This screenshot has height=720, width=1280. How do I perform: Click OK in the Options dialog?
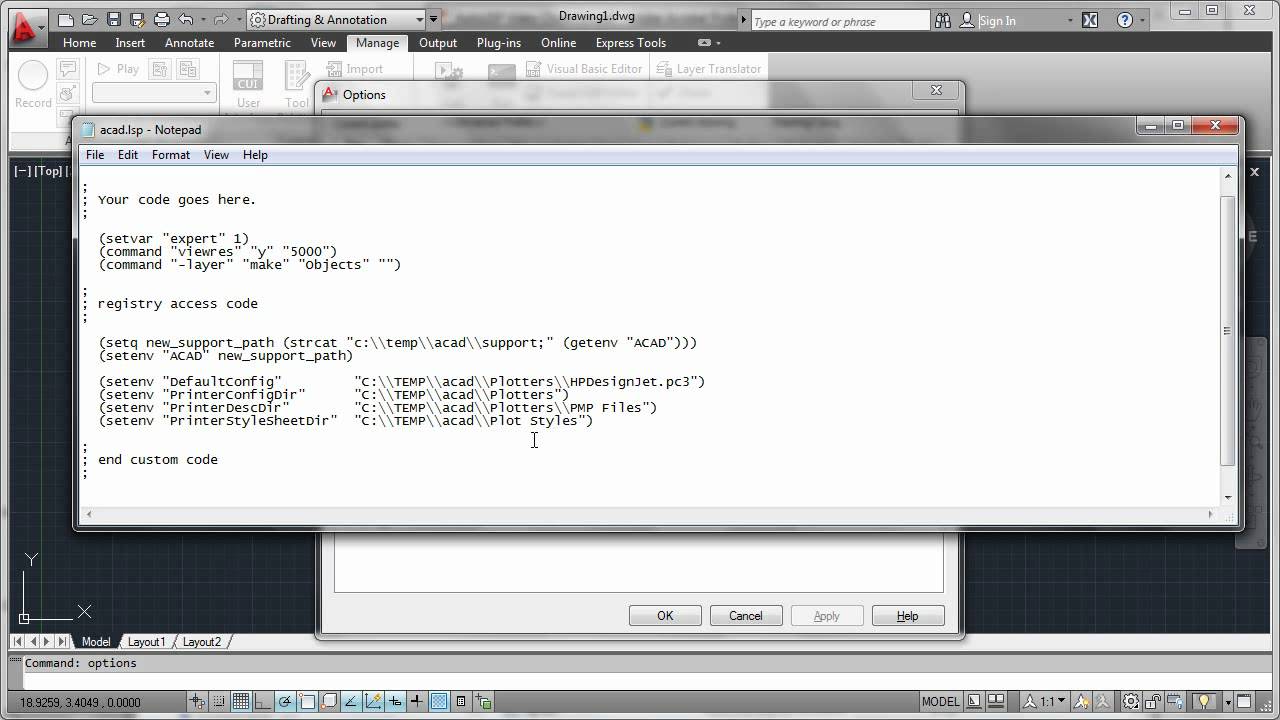pos(665,616)
